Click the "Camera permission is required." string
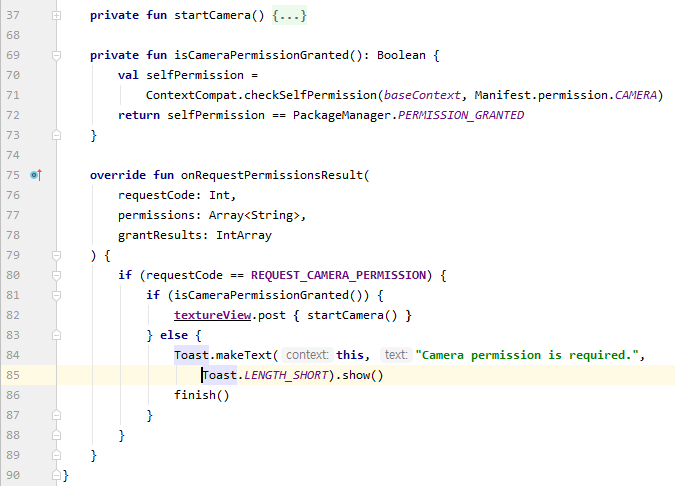The width and height of the screenshot is (675, 486). (530, 355)
